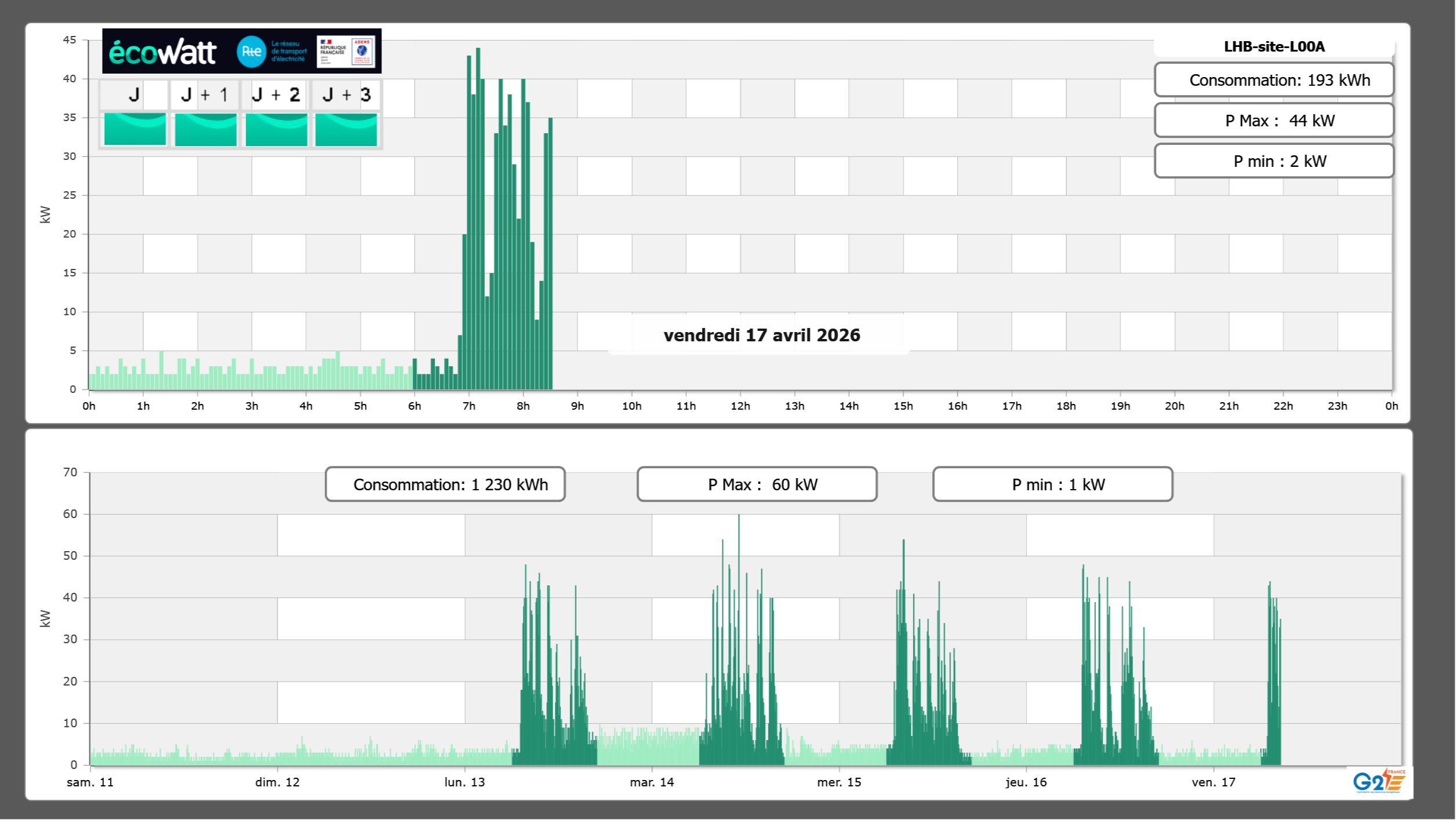Select the J day label
The height and width of the screenshot is (820, 1456).
click(x=134, y=95)
